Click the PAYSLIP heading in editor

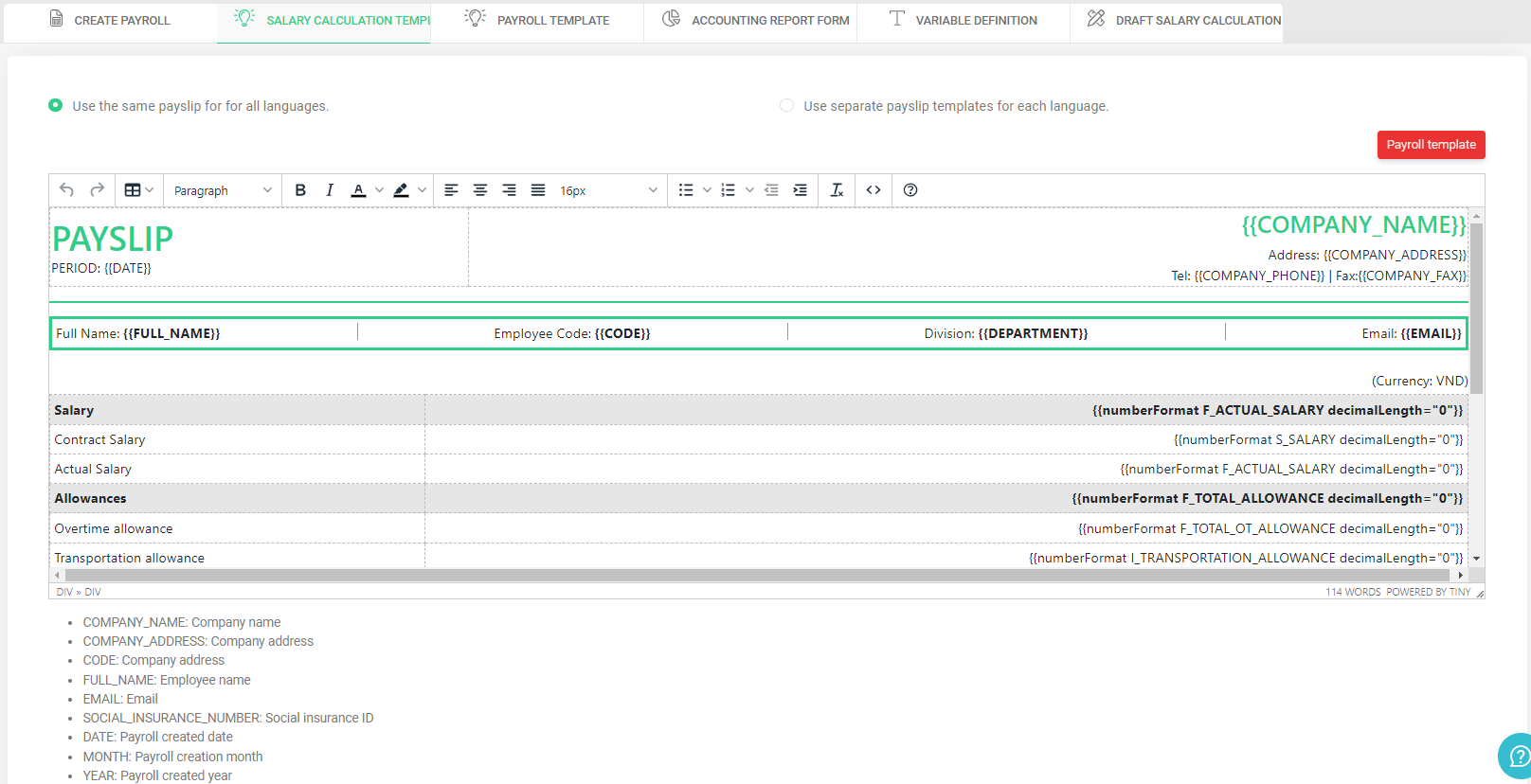tap(113, 239)
